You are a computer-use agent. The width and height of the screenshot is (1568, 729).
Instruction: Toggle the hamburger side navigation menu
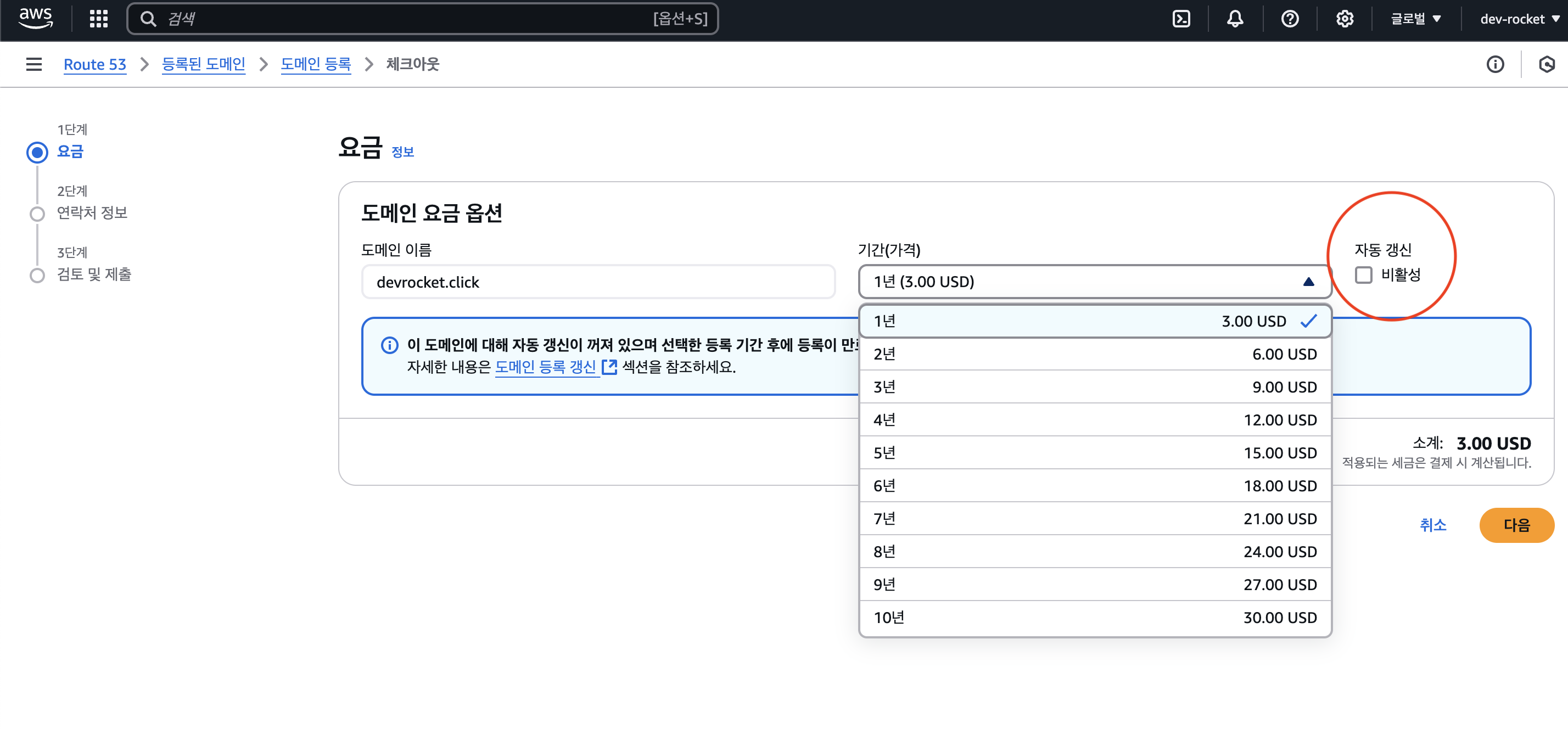34,64
